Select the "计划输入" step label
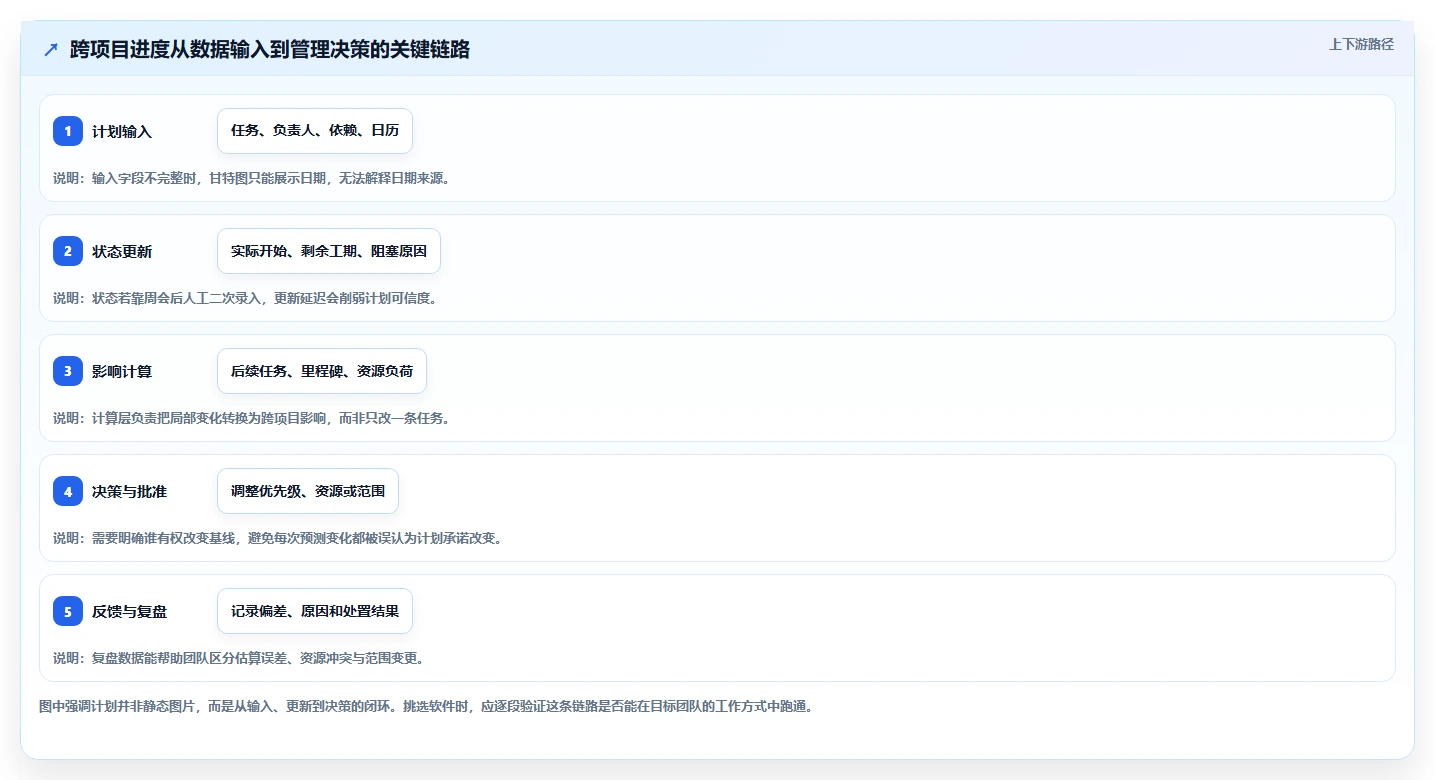The width and height of the screenshot is (1435, 780). tap(122, 132)
